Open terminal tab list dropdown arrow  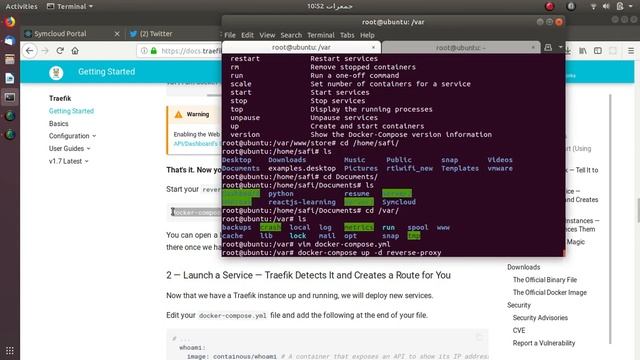click(x=560, y=47)
